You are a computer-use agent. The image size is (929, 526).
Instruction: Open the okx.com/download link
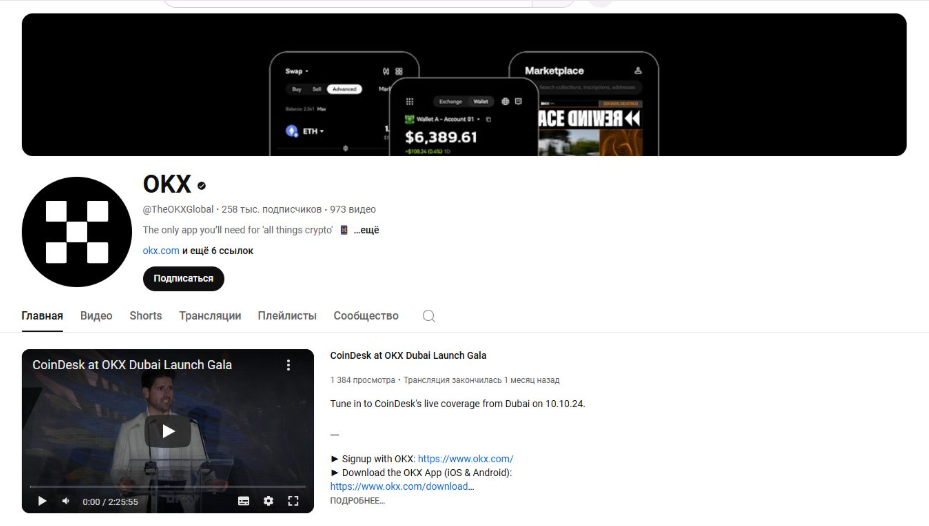pos(402,486)
